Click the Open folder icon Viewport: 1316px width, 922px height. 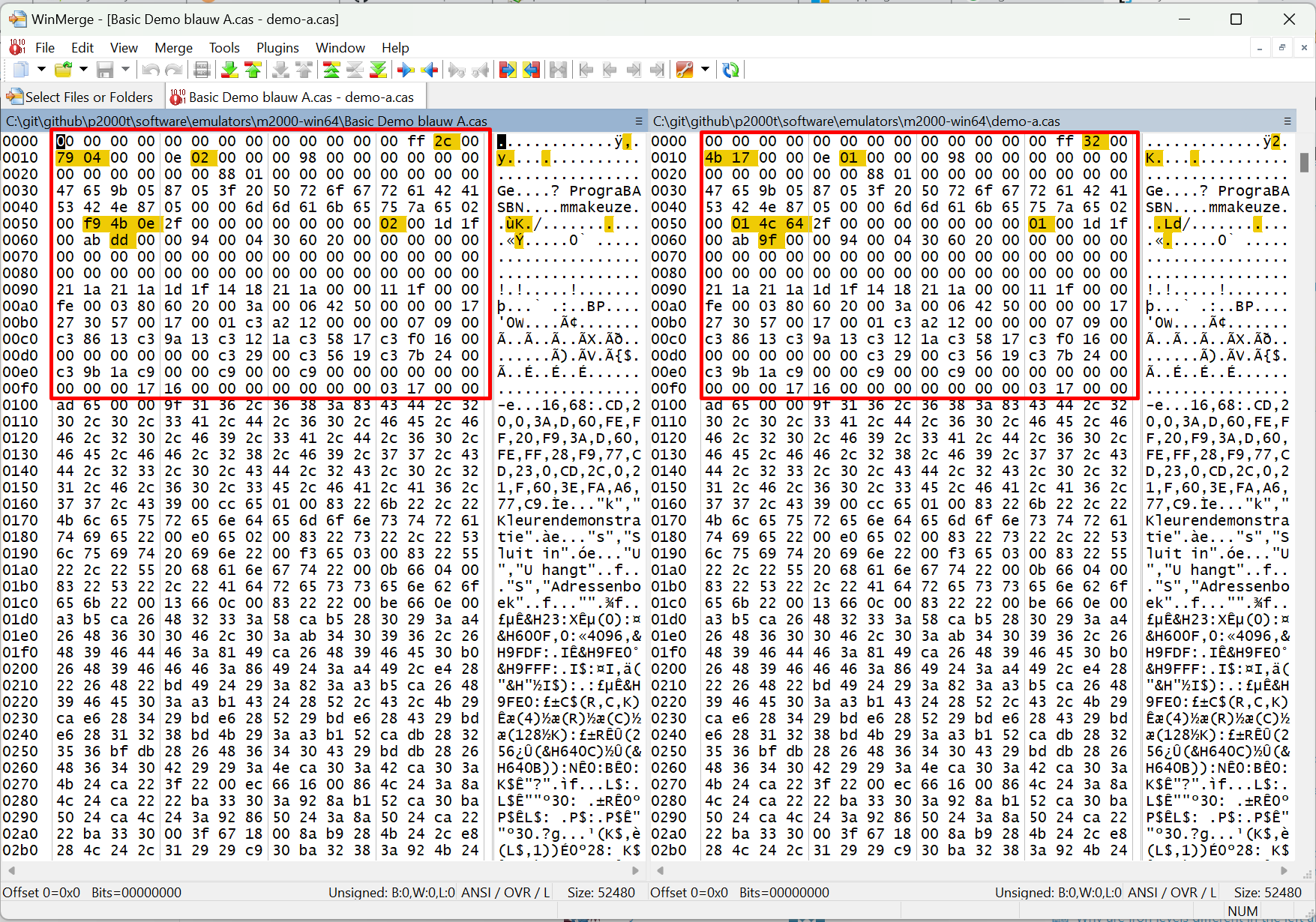64,70
